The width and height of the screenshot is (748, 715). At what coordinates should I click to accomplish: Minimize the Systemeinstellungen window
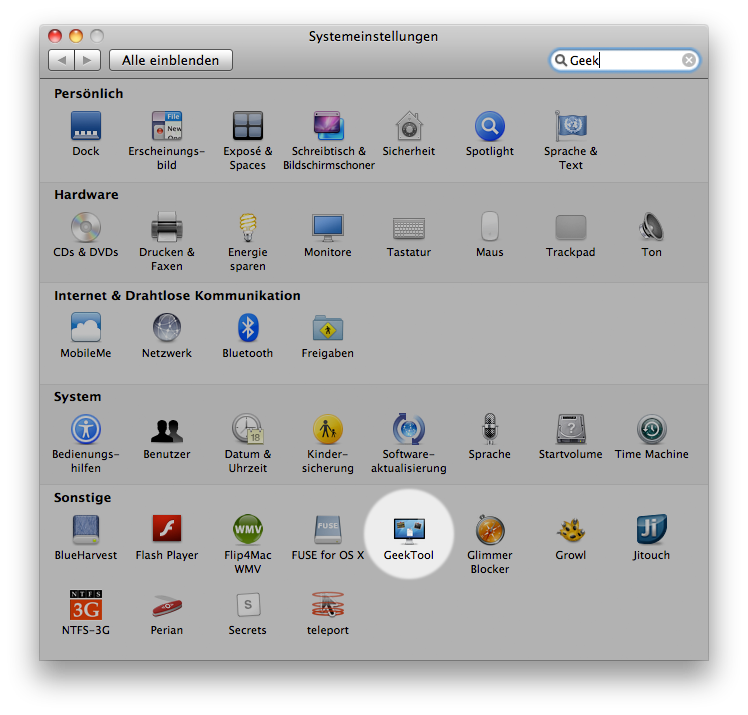point(76,36)
